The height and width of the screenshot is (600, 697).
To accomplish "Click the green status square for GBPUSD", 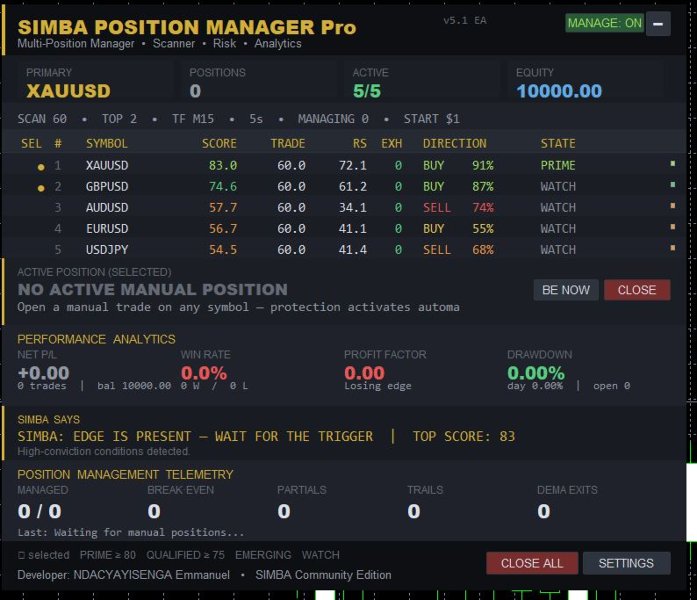I will click(x=673, y=184).
